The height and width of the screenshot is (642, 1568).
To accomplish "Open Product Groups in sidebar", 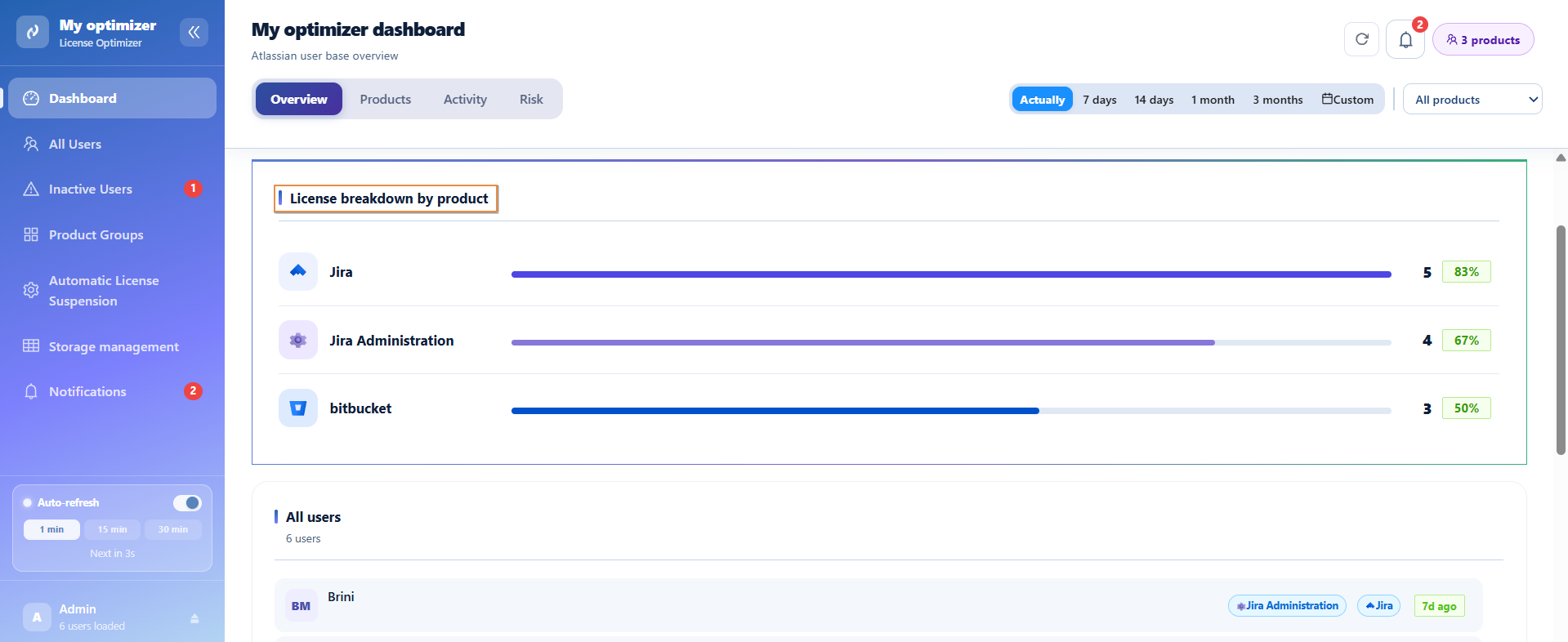I will [113, 234].
